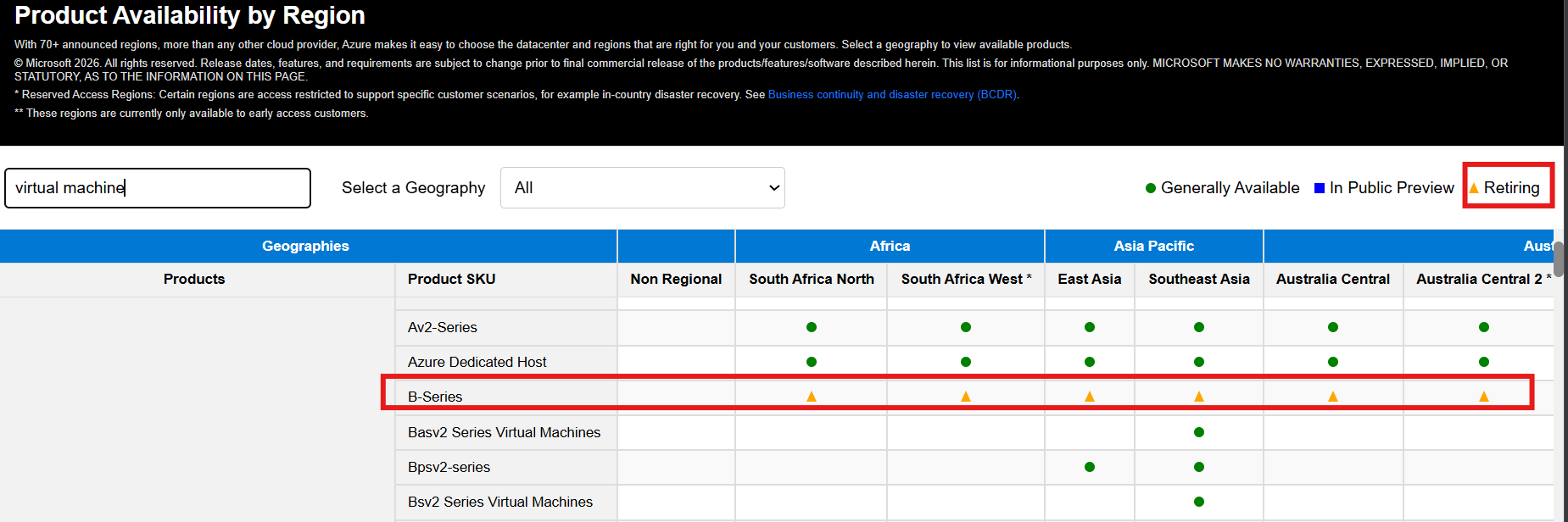Click the blue In Public Preview legend square

pyautogui.click(x=1320, y=188)
